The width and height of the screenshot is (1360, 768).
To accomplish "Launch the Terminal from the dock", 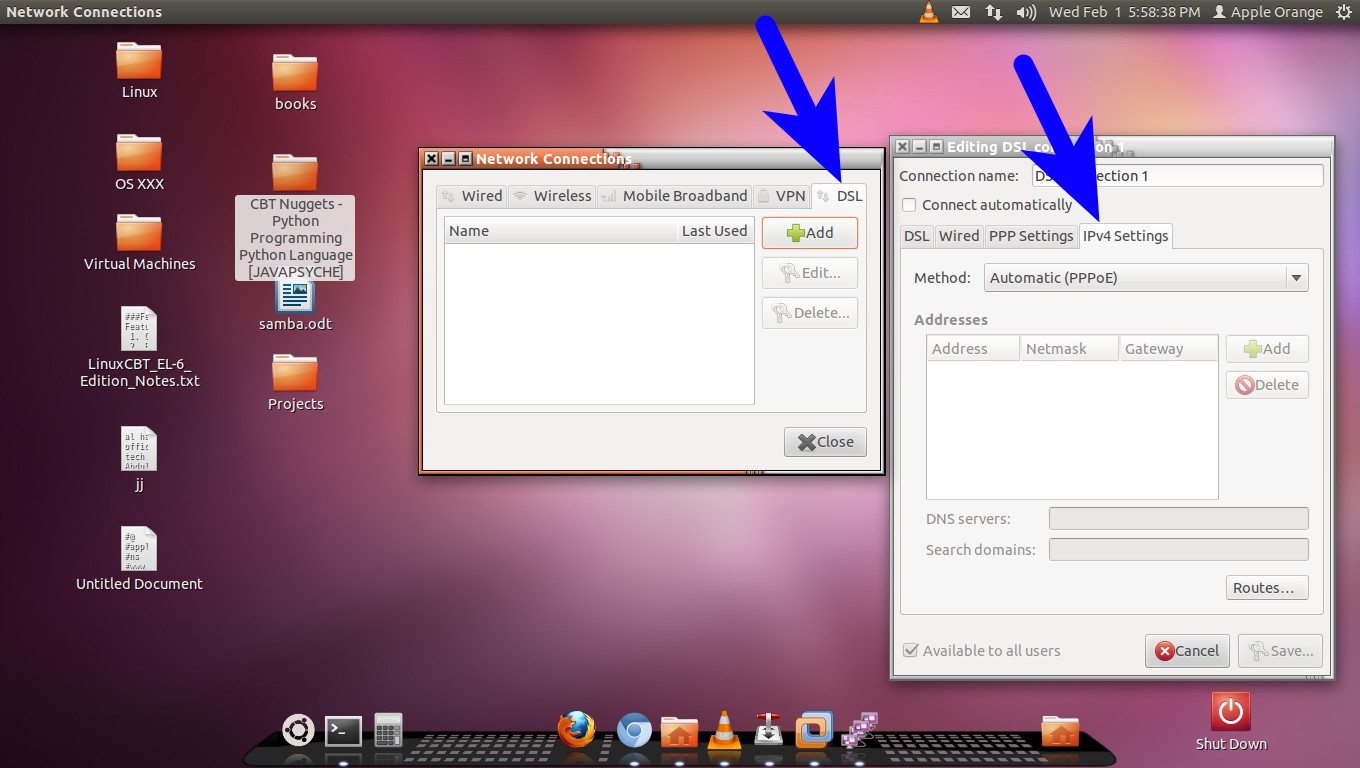I will click(x=343, y=731).
